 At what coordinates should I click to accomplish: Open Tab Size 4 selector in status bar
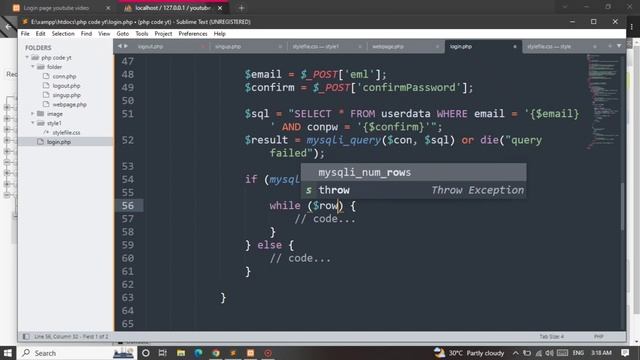(x=551, y=337)
